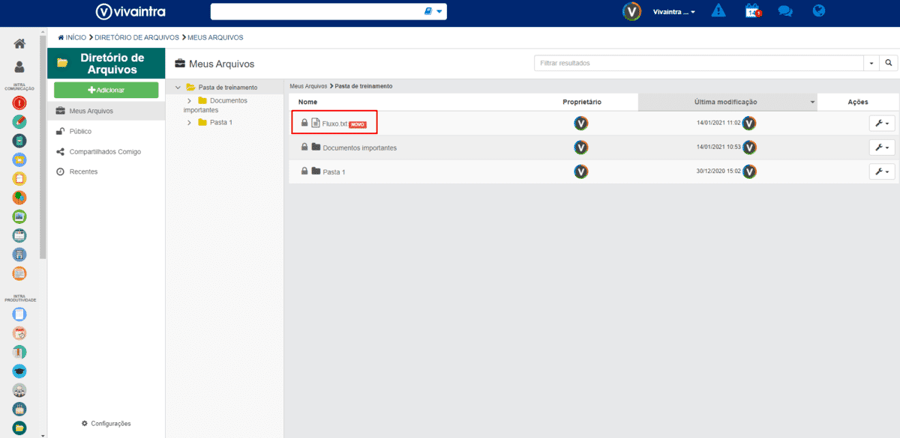900x438 pixels.
Task: Open the filter options dropdown arrow
Action: click(x=872, y=63)
